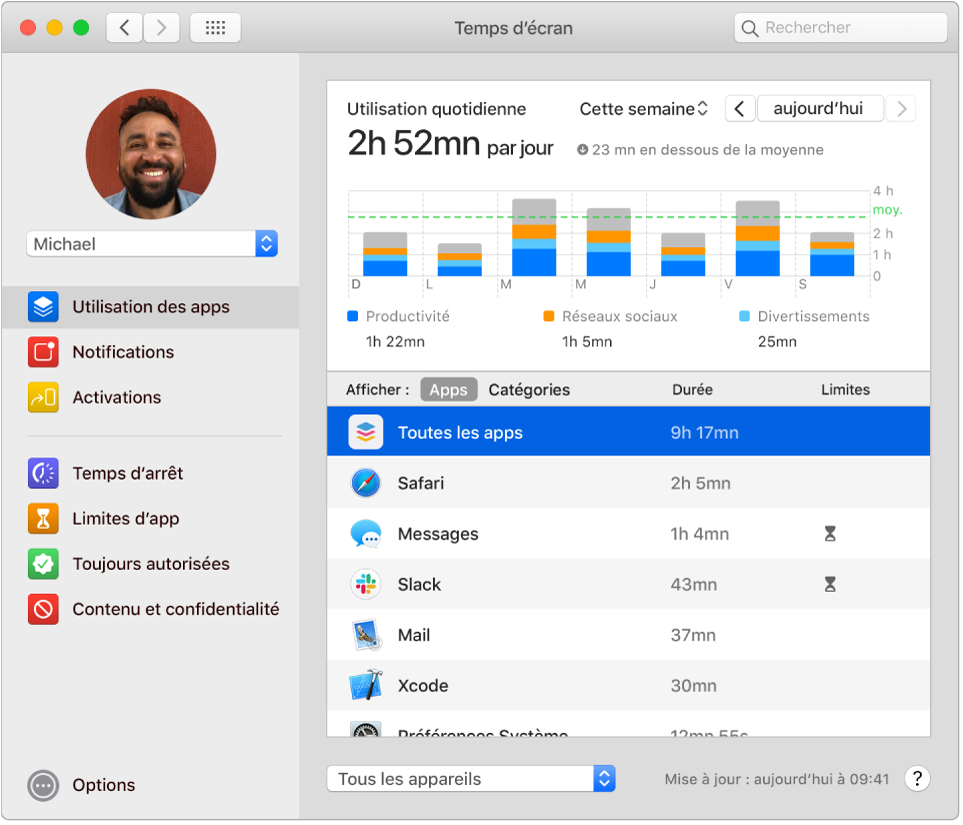This screenshot has height=825, width=963.
Task: Click the hourglass limit icon beside Messages
Action: [x=829, y=533]
